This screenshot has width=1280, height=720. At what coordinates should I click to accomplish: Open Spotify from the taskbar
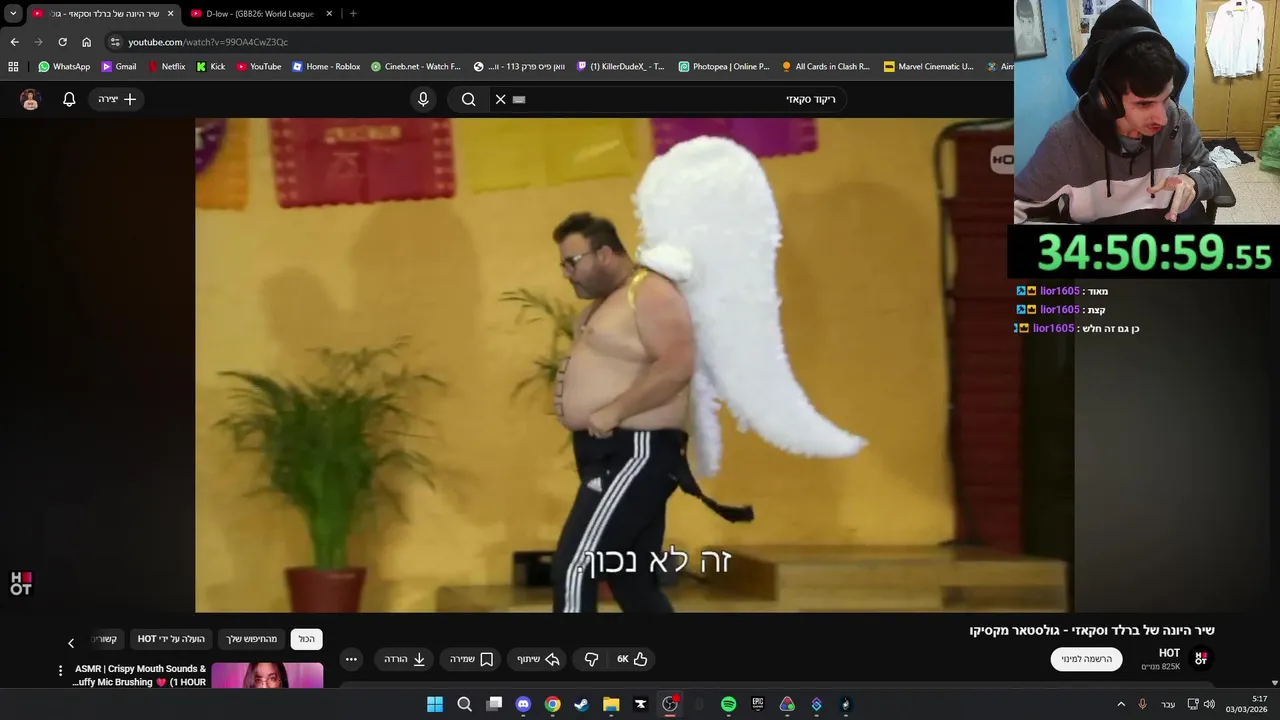point(728,704)
